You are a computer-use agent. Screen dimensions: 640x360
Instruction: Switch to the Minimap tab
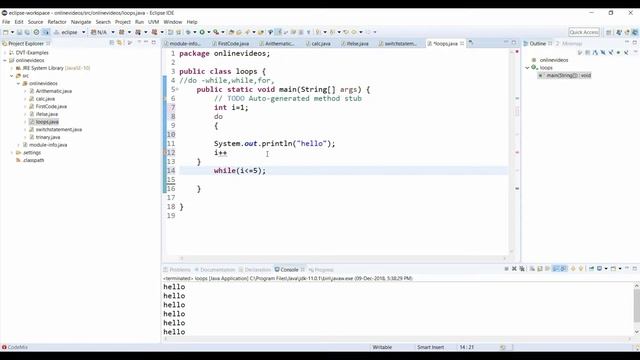tap(569, 43)
